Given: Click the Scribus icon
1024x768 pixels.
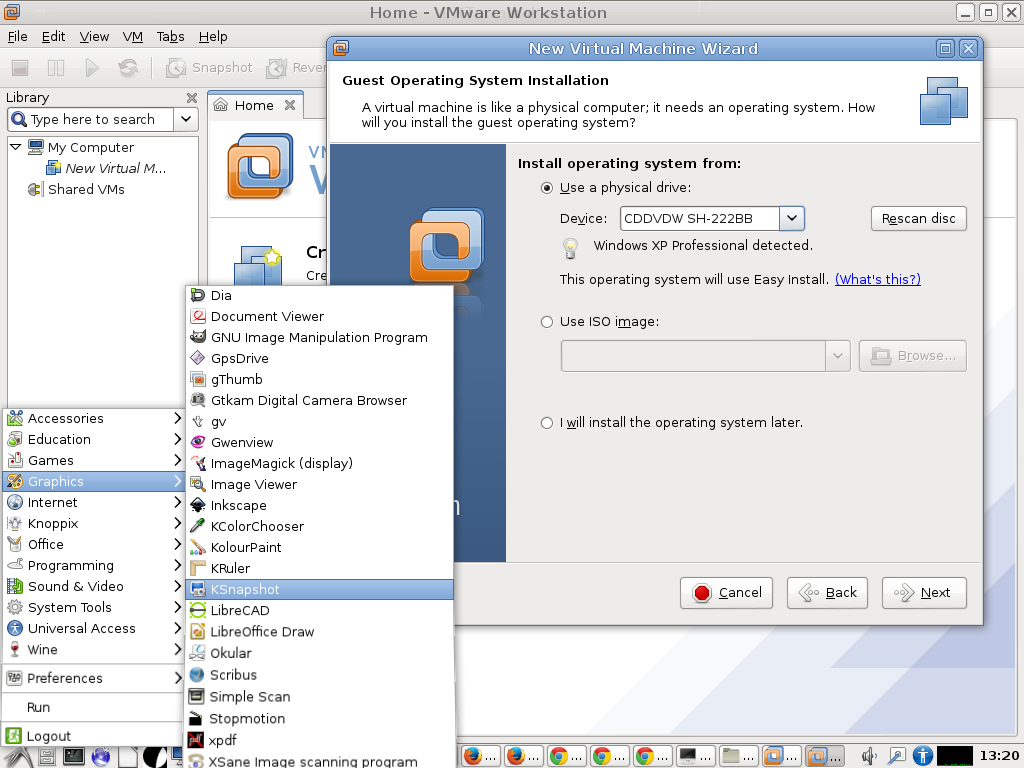Looking at the screenshot, I should tap(197, 675).
